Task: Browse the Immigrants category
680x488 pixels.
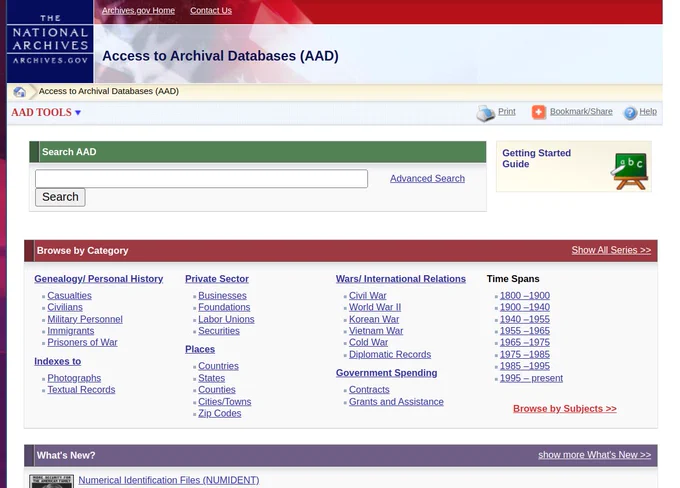Action: [x=71, y=331]
